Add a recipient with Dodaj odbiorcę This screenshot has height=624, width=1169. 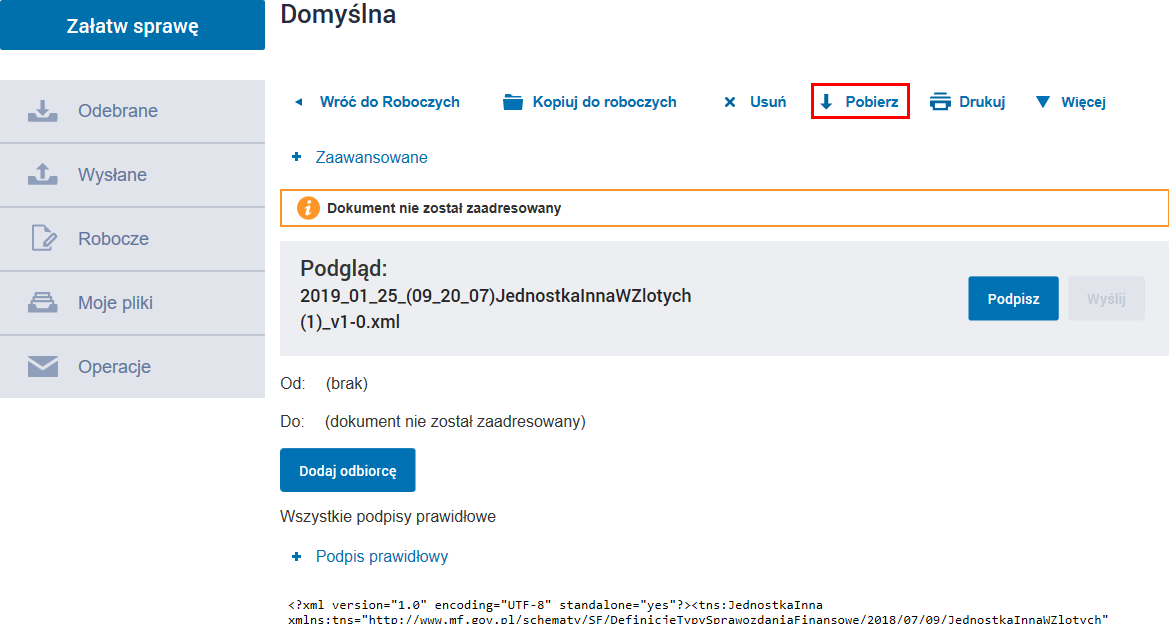coord(347,470)
